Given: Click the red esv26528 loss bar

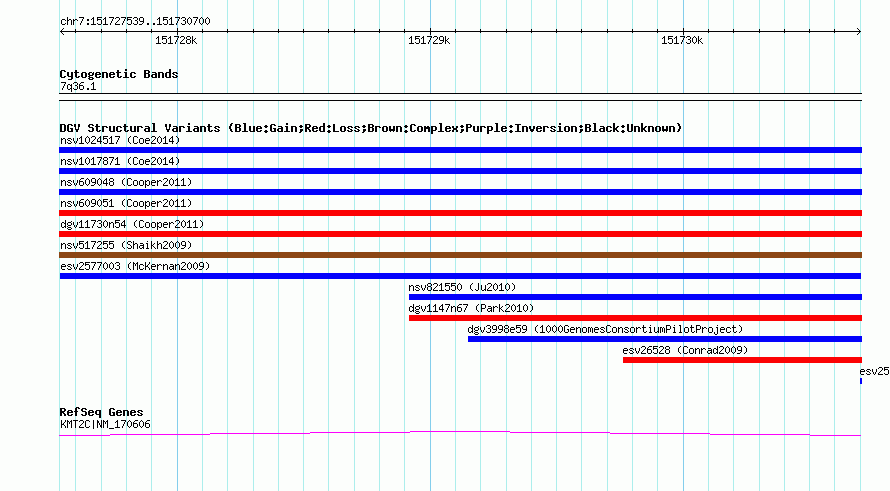Looking at the screenshot, I should point(742,360).
